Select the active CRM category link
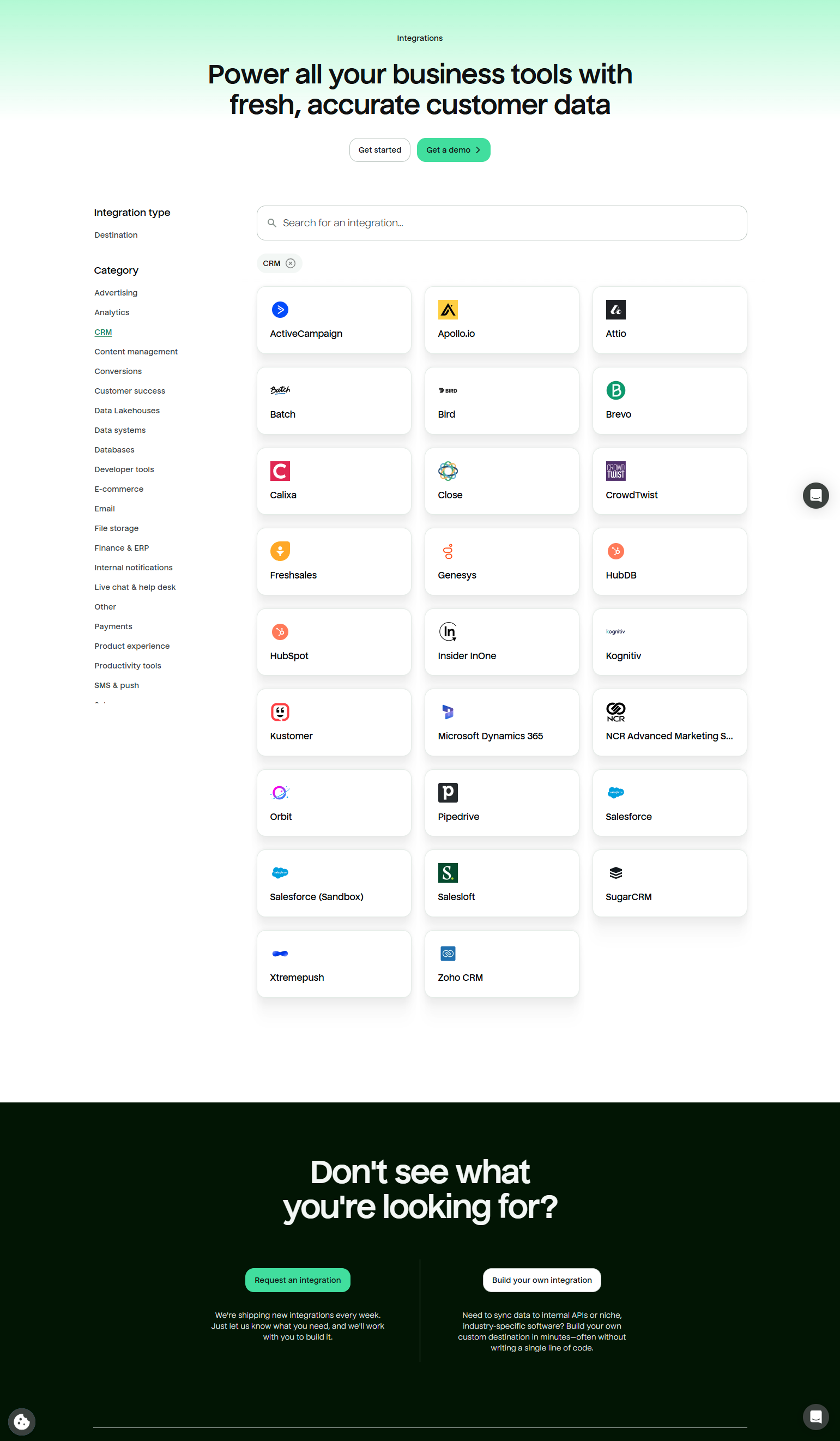 pyautogui.click(x=103, y=331)
